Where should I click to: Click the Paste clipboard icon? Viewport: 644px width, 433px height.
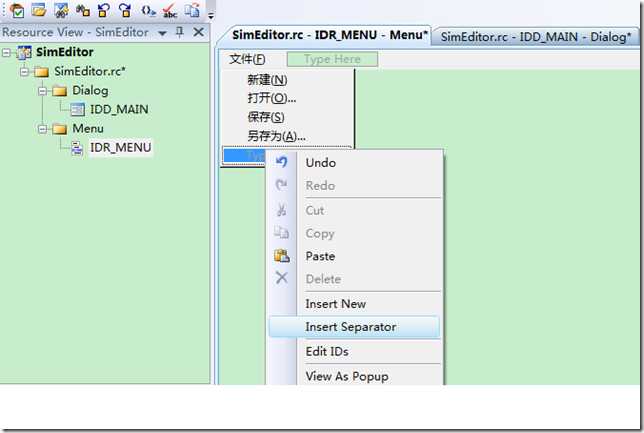(282, 256)
